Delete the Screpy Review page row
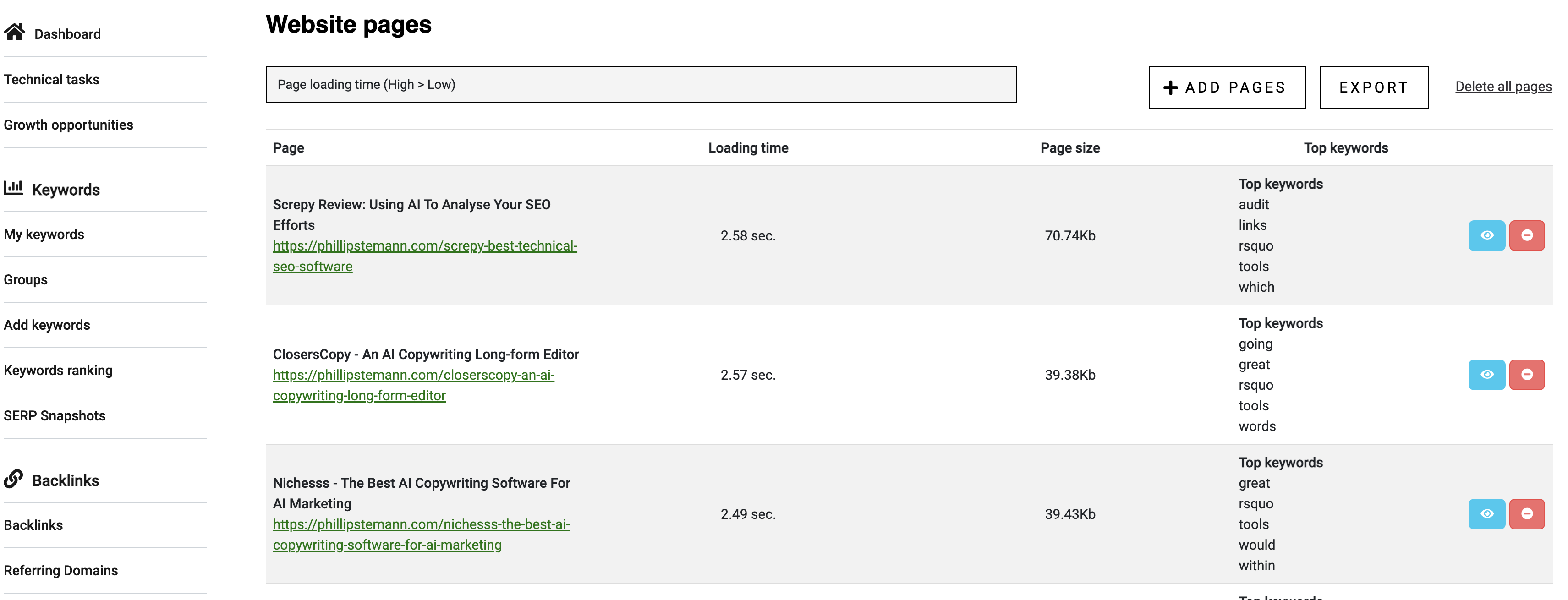1568x600 pixels. 1527,235
